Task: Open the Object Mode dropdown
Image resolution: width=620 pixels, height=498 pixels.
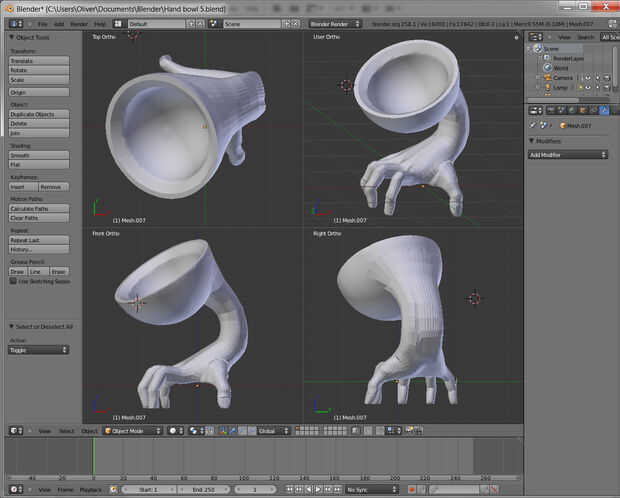Action: pyautogui.click(x=133, y=430)
